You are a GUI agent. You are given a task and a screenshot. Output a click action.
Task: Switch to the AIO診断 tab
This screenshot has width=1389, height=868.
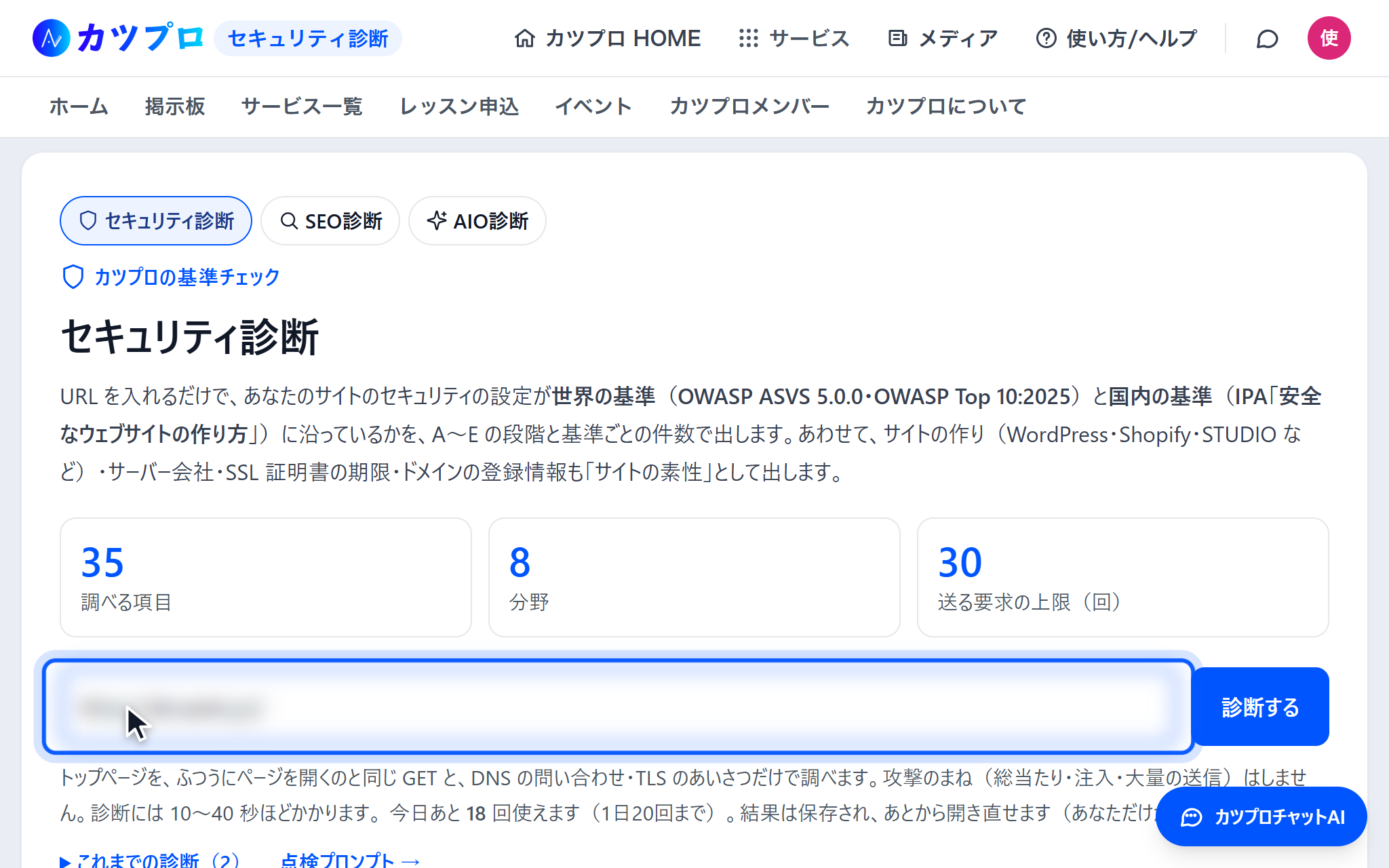pyautogui.click(x=477, y=221)
